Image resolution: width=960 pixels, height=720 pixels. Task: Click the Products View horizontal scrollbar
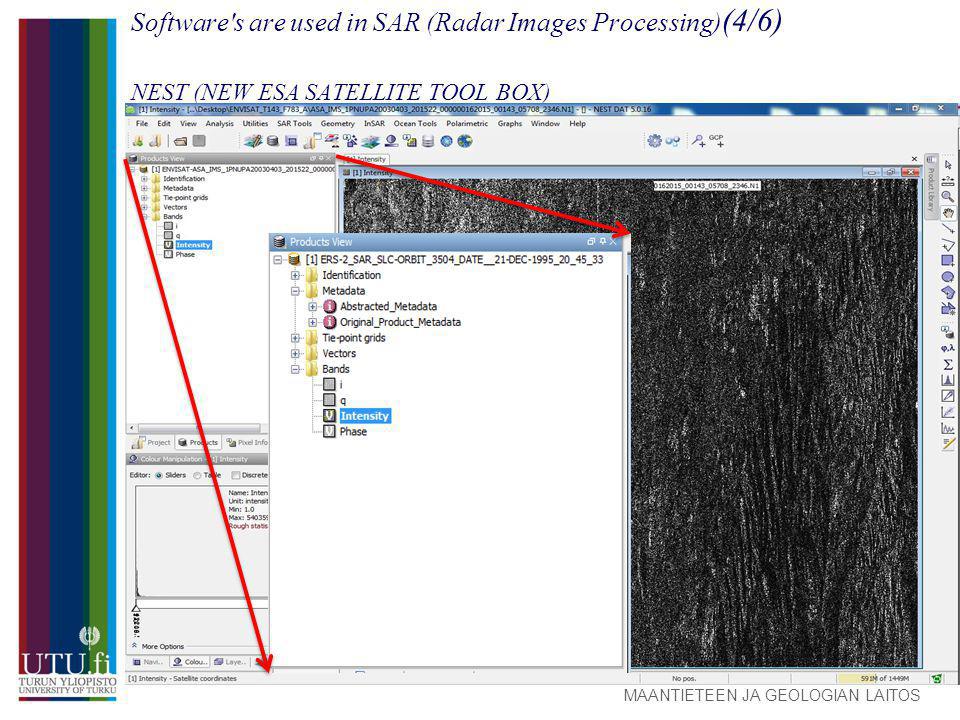pos(198,427)
